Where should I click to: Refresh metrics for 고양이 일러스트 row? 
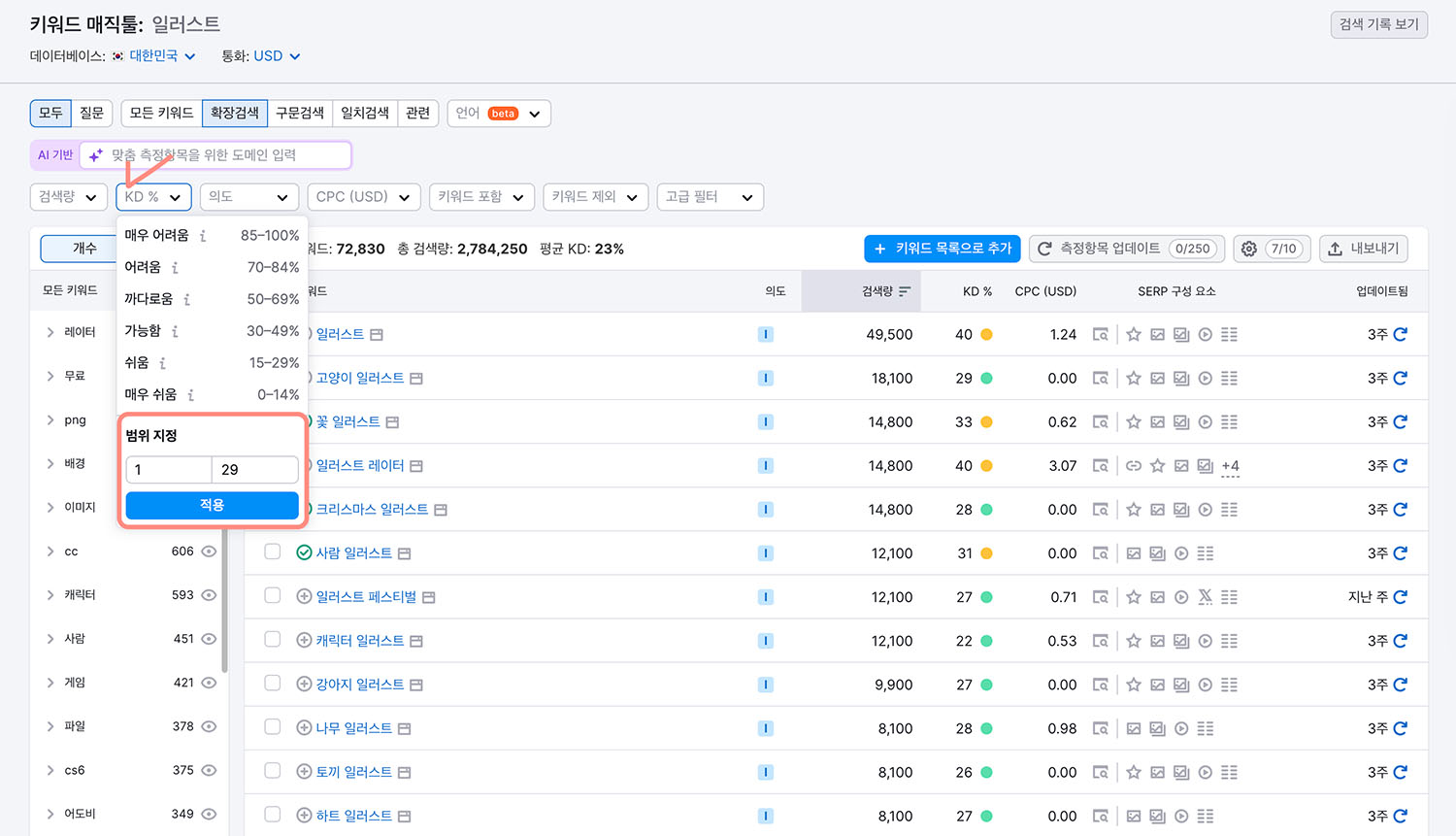coord(1400,378)
